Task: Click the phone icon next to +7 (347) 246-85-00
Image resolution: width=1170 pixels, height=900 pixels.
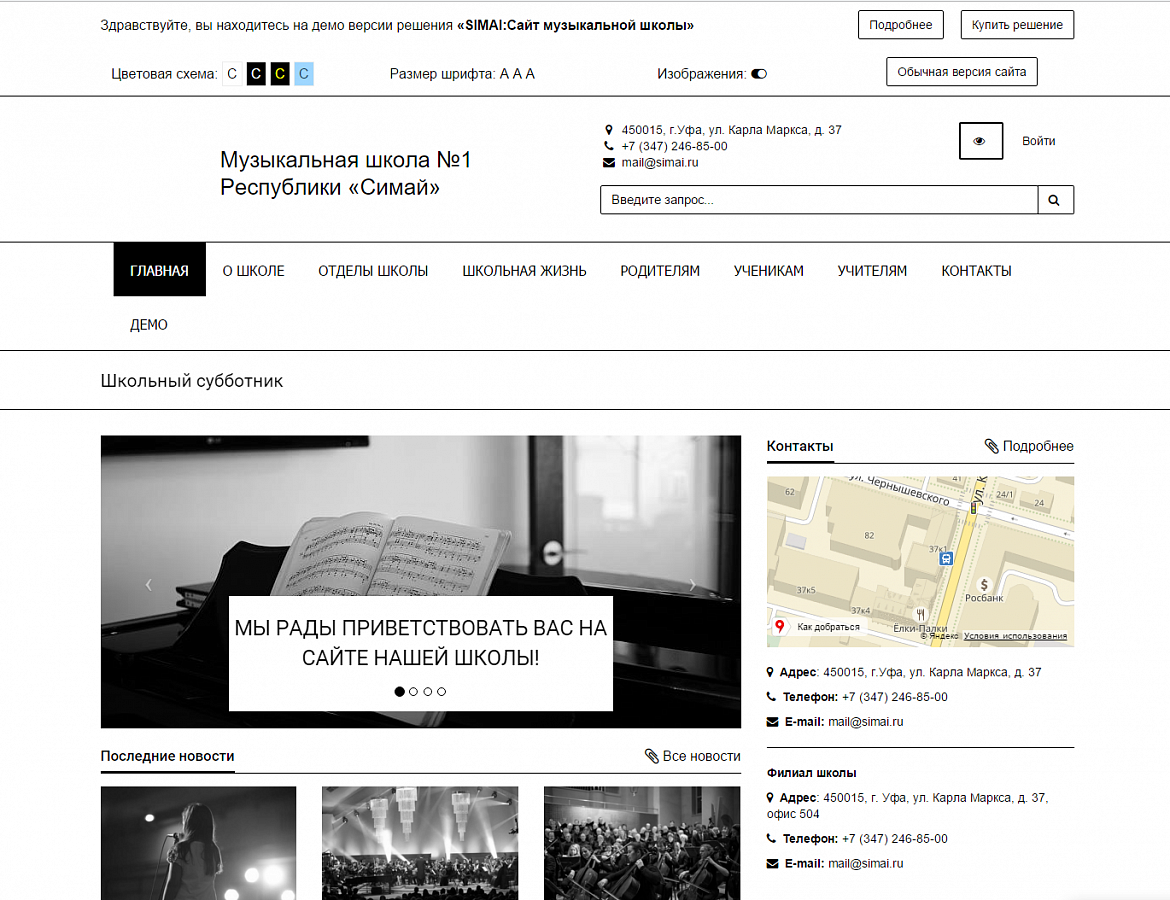Action: point(608,145)
